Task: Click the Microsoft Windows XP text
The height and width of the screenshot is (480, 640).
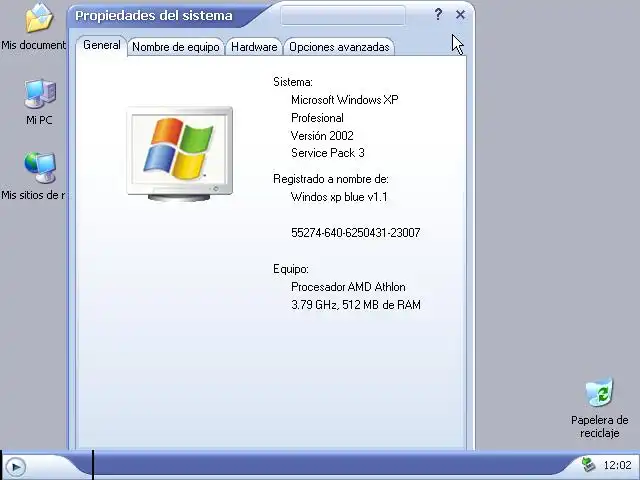Action: (344, 100)
